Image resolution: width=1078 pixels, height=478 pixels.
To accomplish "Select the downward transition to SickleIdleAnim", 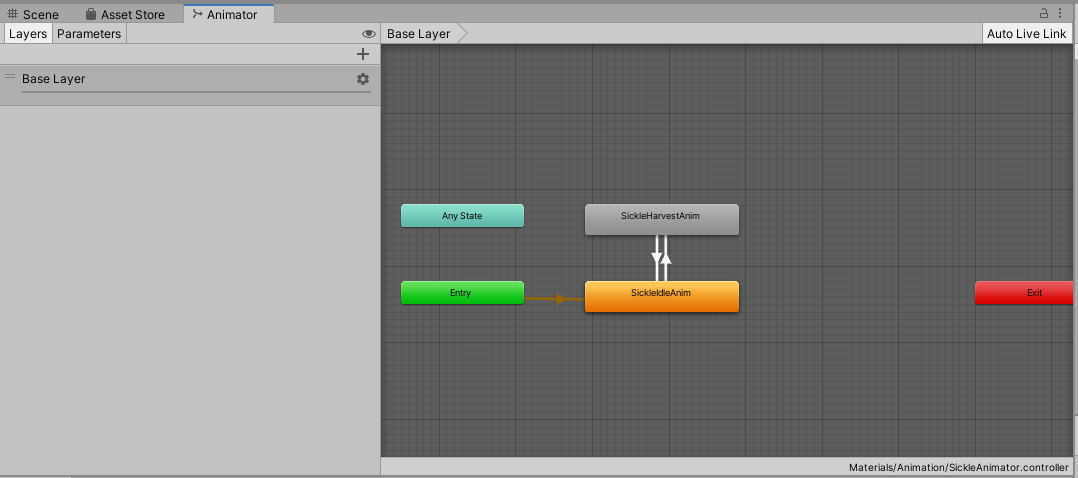I will [x=657, y=258].
